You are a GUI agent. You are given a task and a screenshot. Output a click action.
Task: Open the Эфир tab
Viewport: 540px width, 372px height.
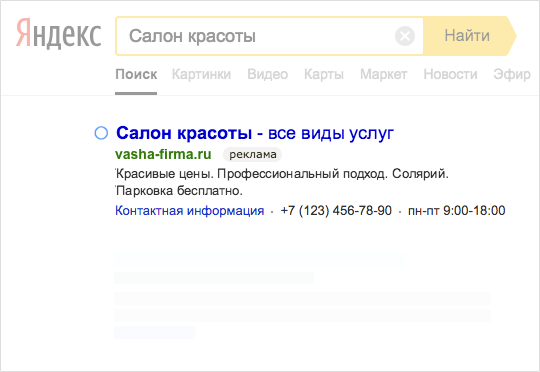(512, 74)
